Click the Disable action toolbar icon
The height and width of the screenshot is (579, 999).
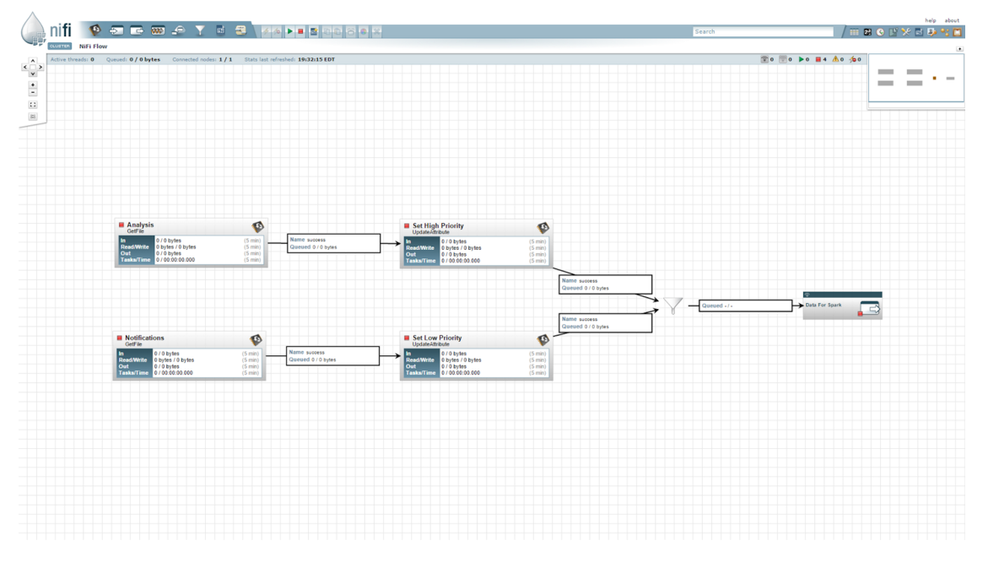click(277, 31)
